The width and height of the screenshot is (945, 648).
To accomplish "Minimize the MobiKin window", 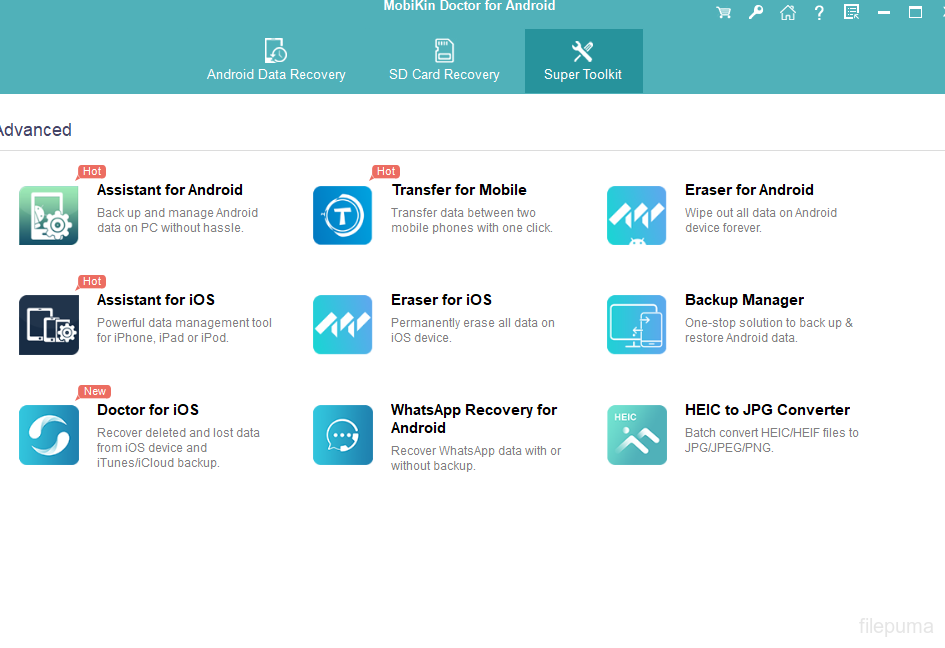I will (x=884, y=13).
